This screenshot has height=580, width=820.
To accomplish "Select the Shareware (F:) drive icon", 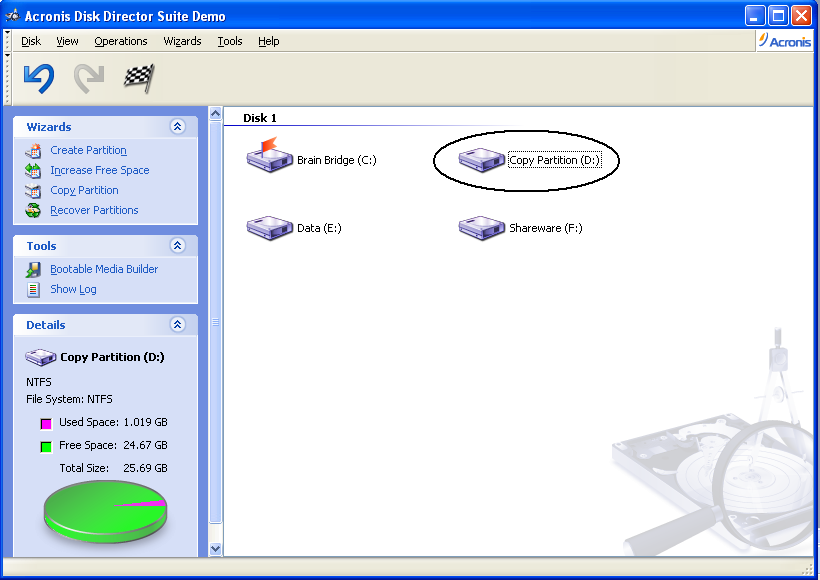I will pos(481,228).
